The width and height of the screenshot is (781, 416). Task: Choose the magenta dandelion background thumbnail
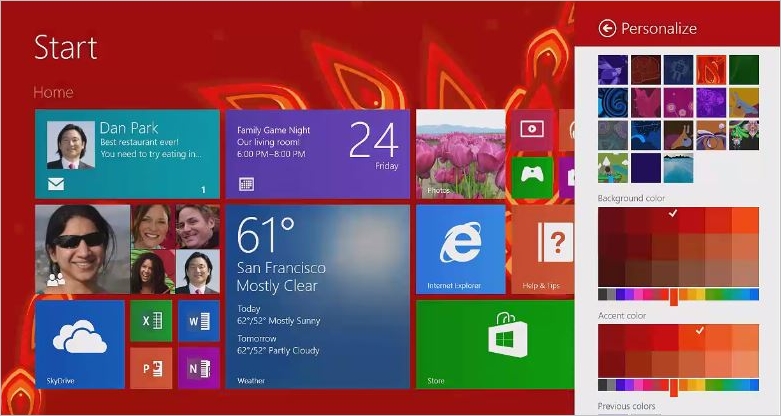(678, 103)
